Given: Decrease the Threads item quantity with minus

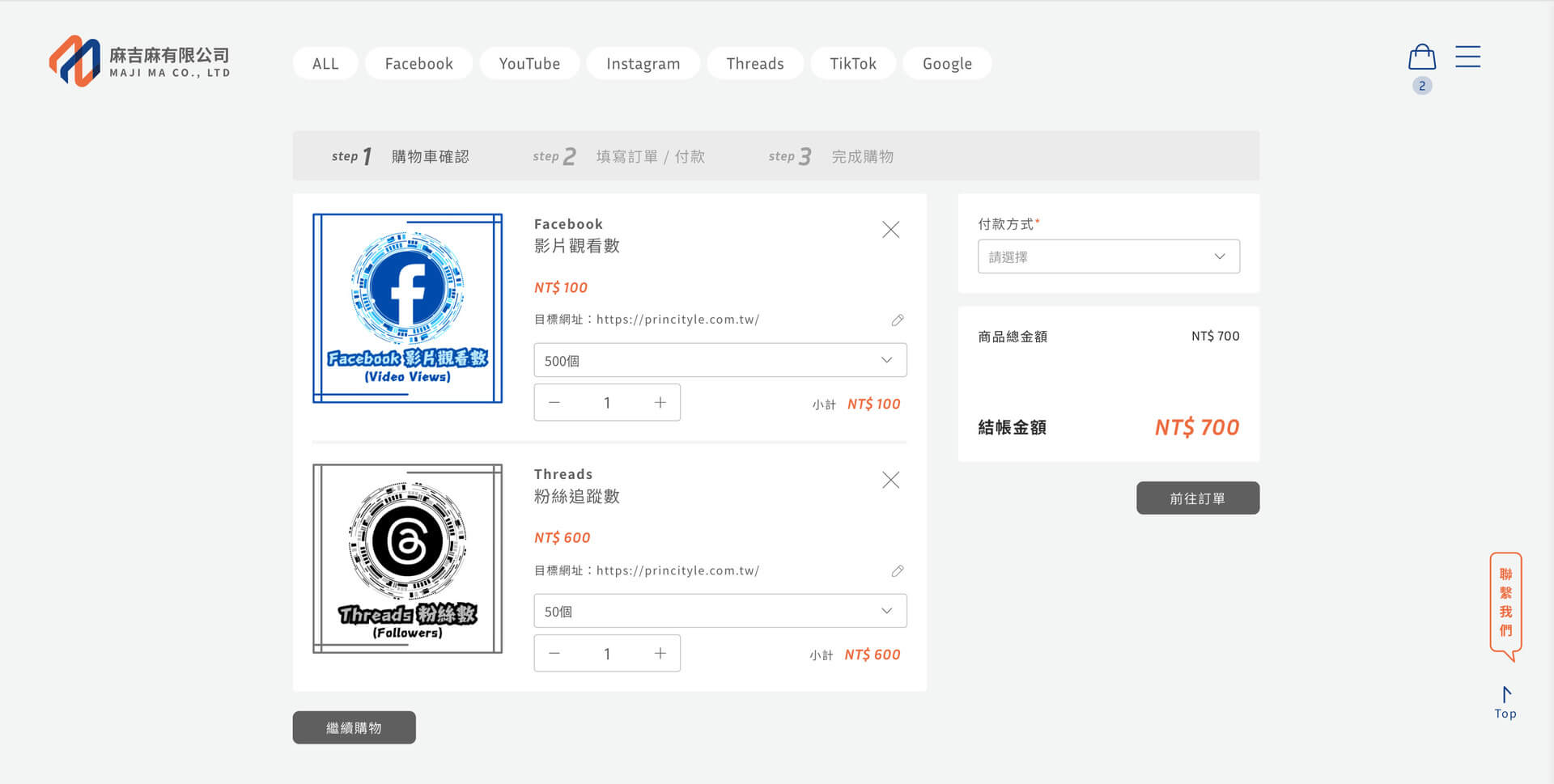Looking at the screenshot, I should tap(554, 653).
